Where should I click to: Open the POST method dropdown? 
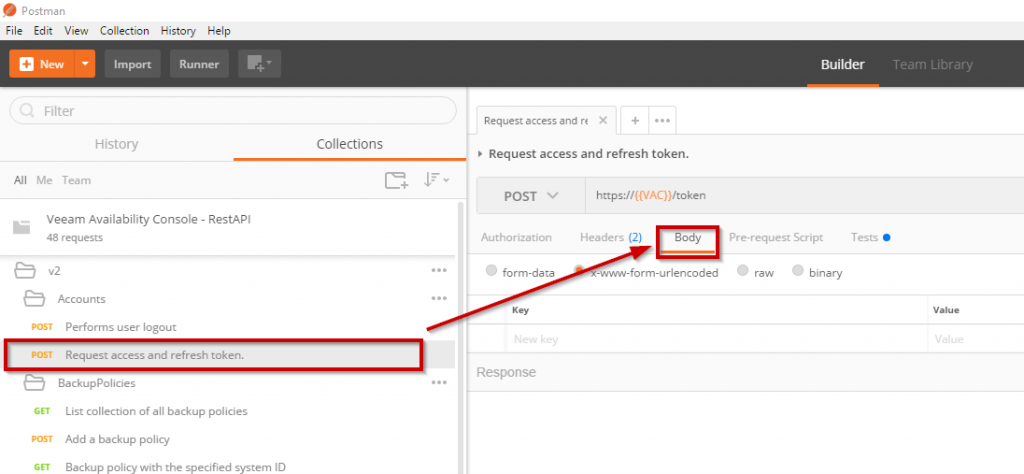531,195
